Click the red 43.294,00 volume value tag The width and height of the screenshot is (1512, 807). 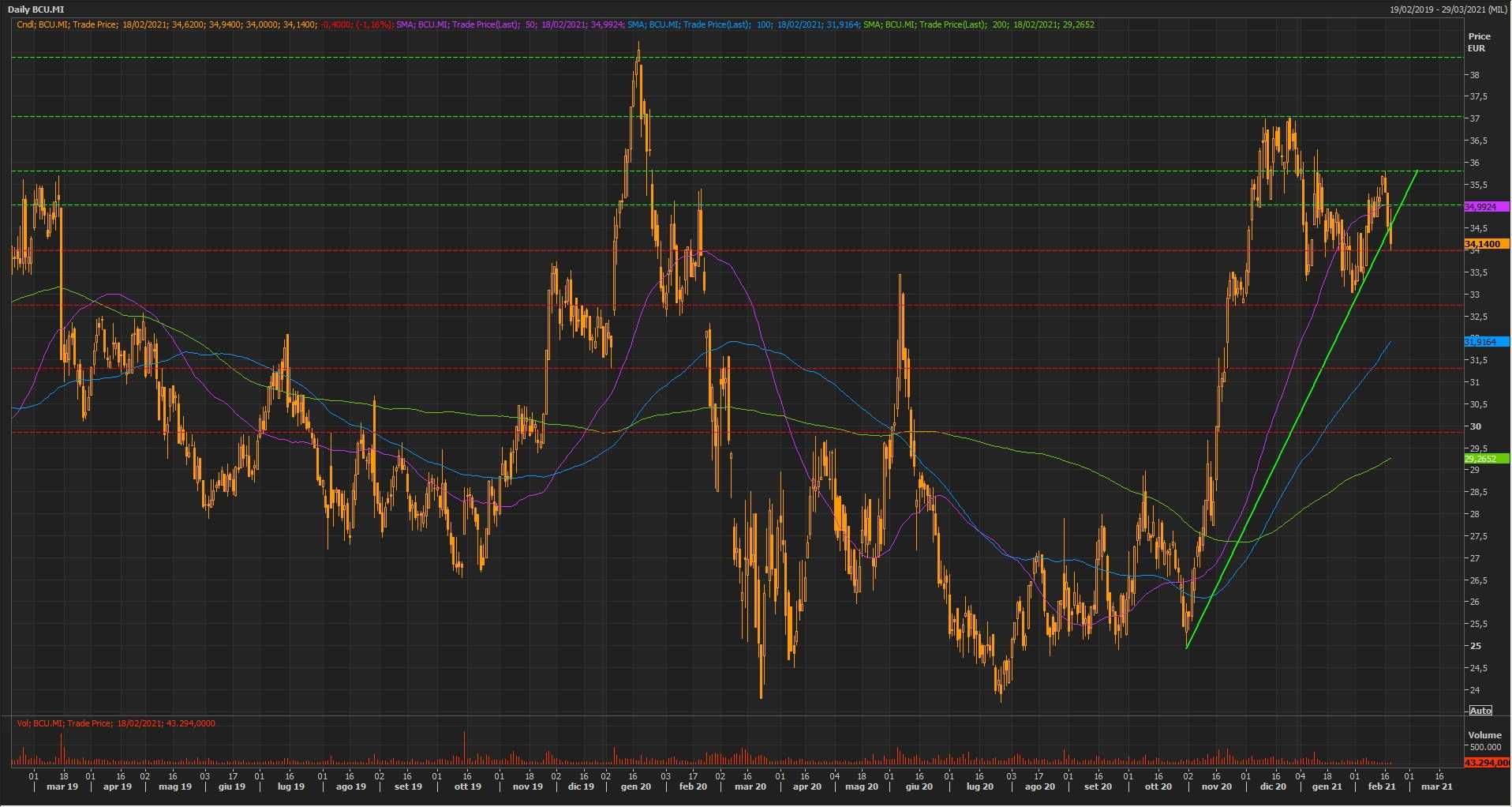[x=1486, y=763]
